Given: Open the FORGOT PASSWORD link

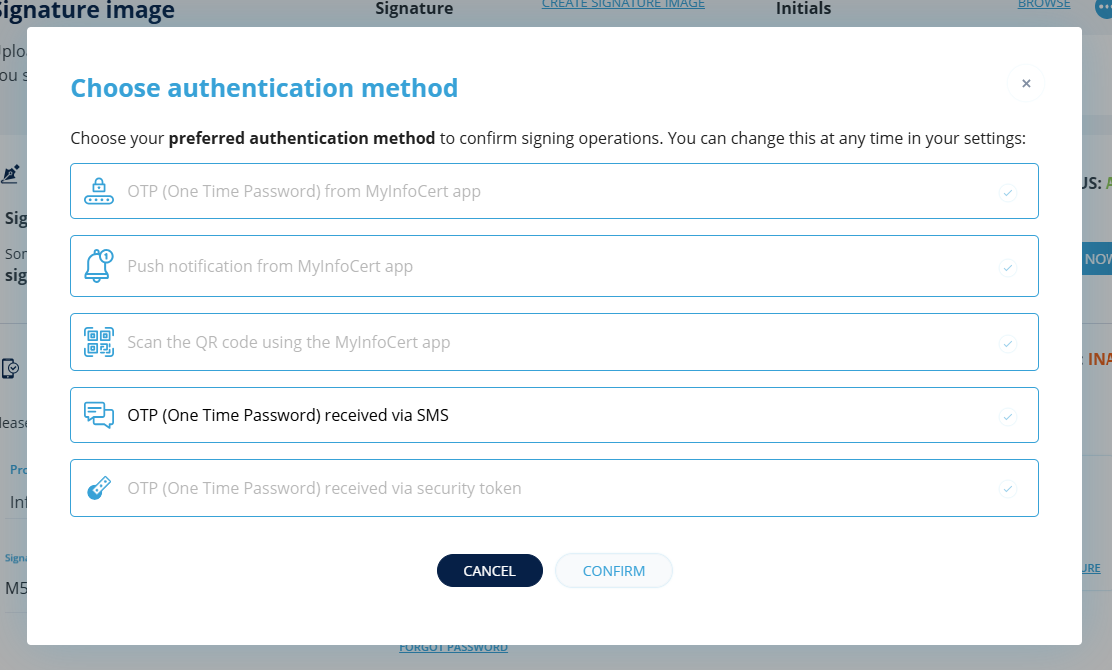Looking at the screenshot, I should click(453, 648).
